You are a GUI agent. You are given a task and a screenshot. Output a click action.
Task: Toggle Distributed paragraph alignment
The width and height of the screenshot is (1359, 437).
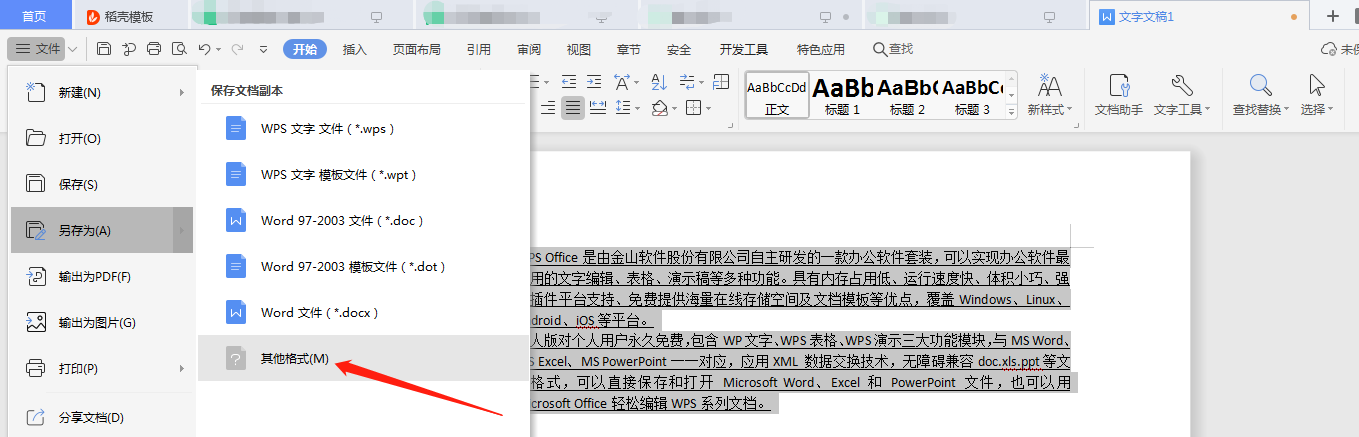[x=598, y=108]
